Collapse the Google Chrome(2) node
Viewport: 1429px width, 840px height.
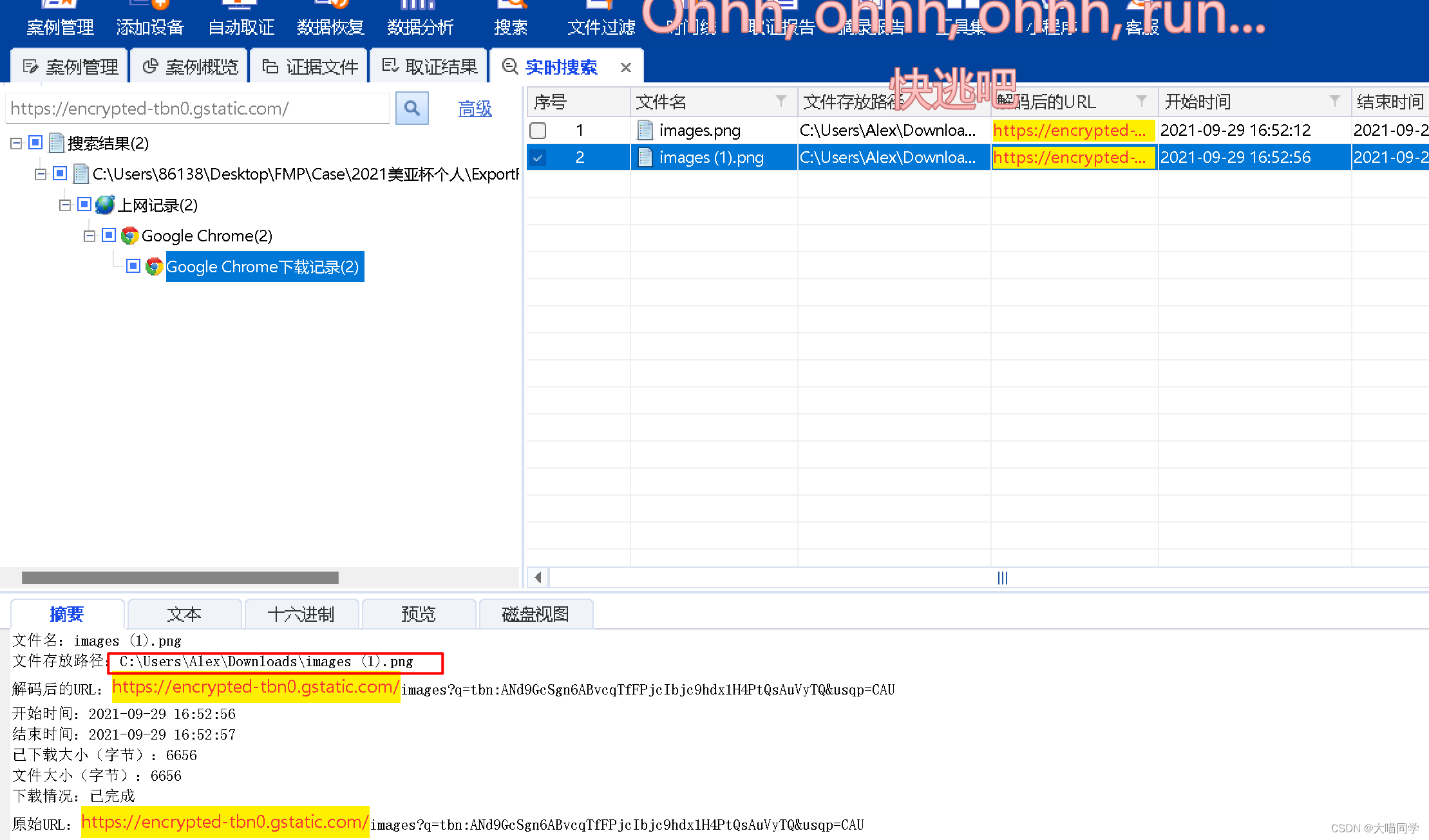(90, 236)
